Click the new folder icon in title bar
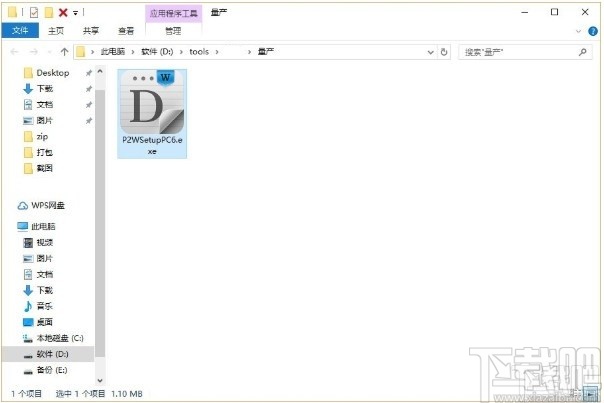Screen dimensions: 604x403 (49, 13)
